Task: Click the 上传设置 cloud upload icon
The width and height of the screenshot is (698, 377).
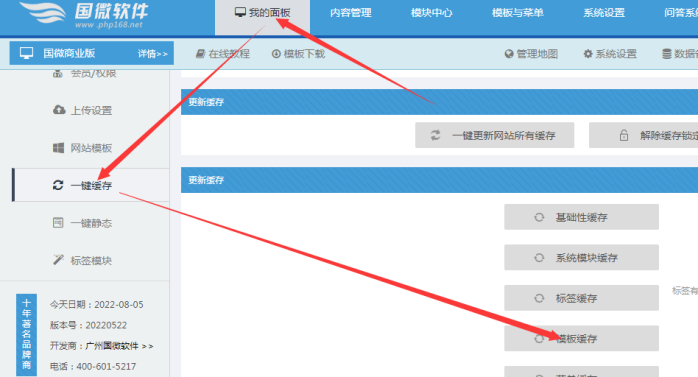Action: point(59,110)
